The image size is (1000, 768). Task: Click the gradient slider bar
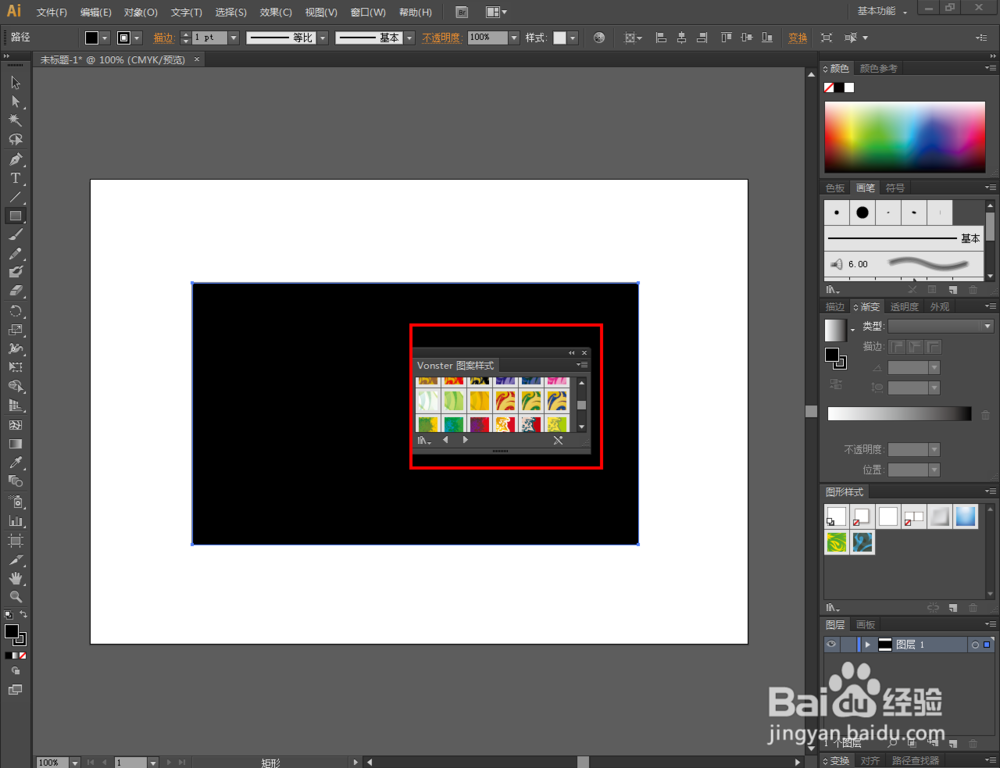coord(899,414)
